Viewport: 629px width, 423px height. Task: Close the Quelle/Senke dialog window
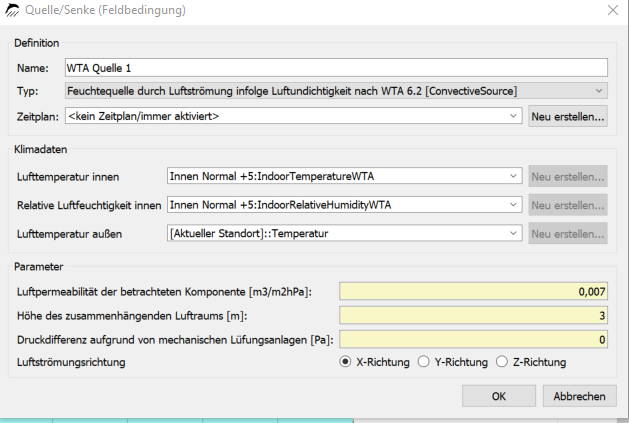pyautogui.click(x=613, y=10)
